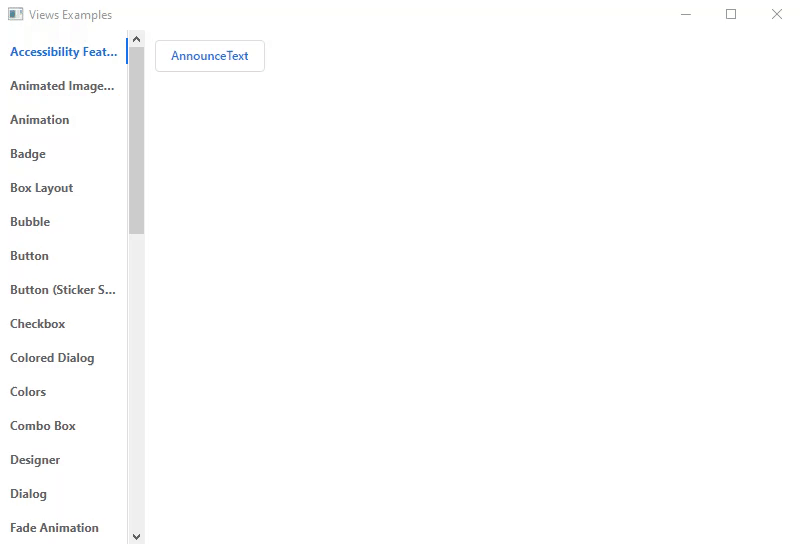Click the Views Examples window icon
Image resolution: width=800 pixels, height=544 pixels.
(x=15, y=15)
